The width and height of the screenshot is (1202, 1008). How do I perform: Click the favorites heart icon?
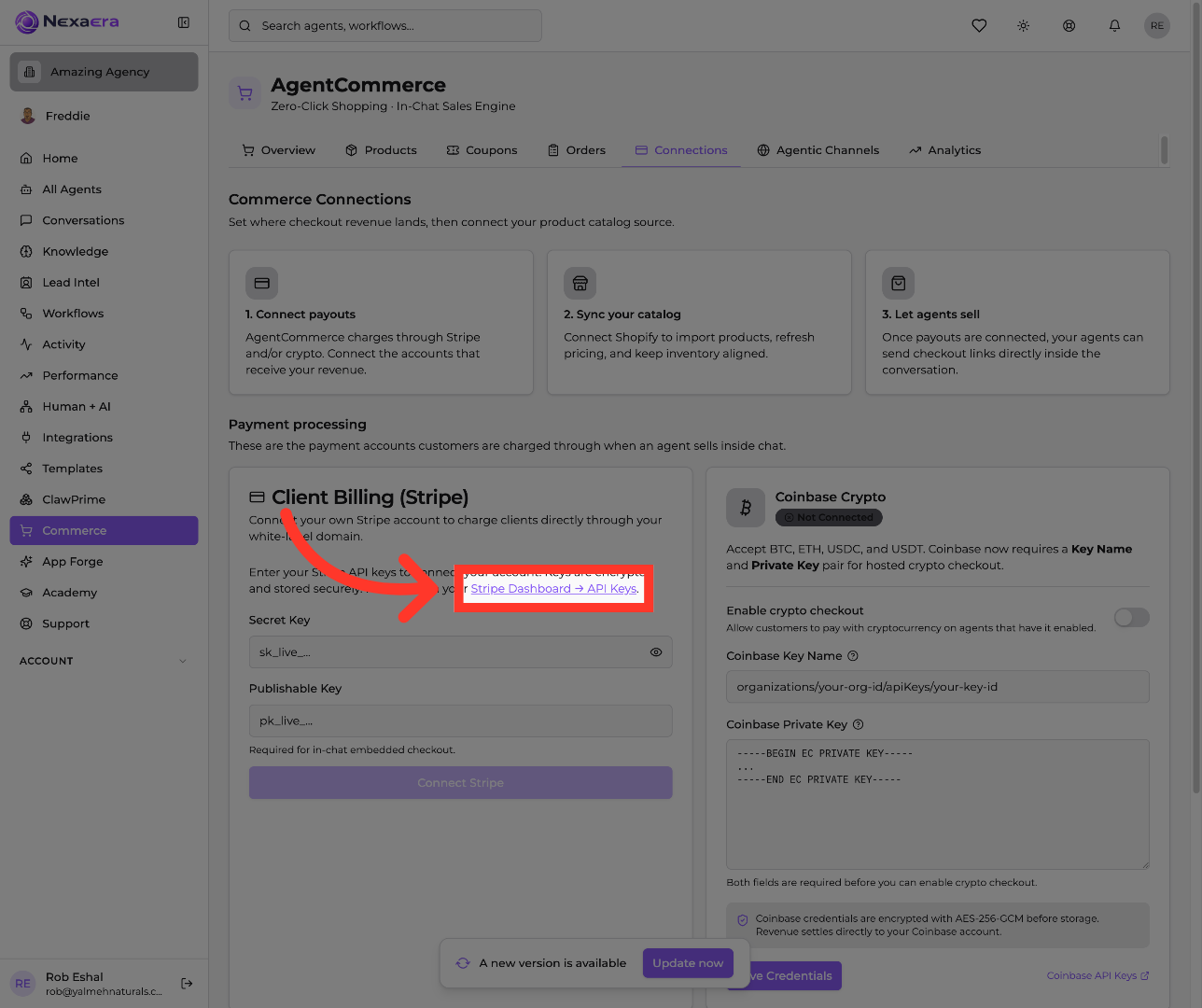click(979, 26)
